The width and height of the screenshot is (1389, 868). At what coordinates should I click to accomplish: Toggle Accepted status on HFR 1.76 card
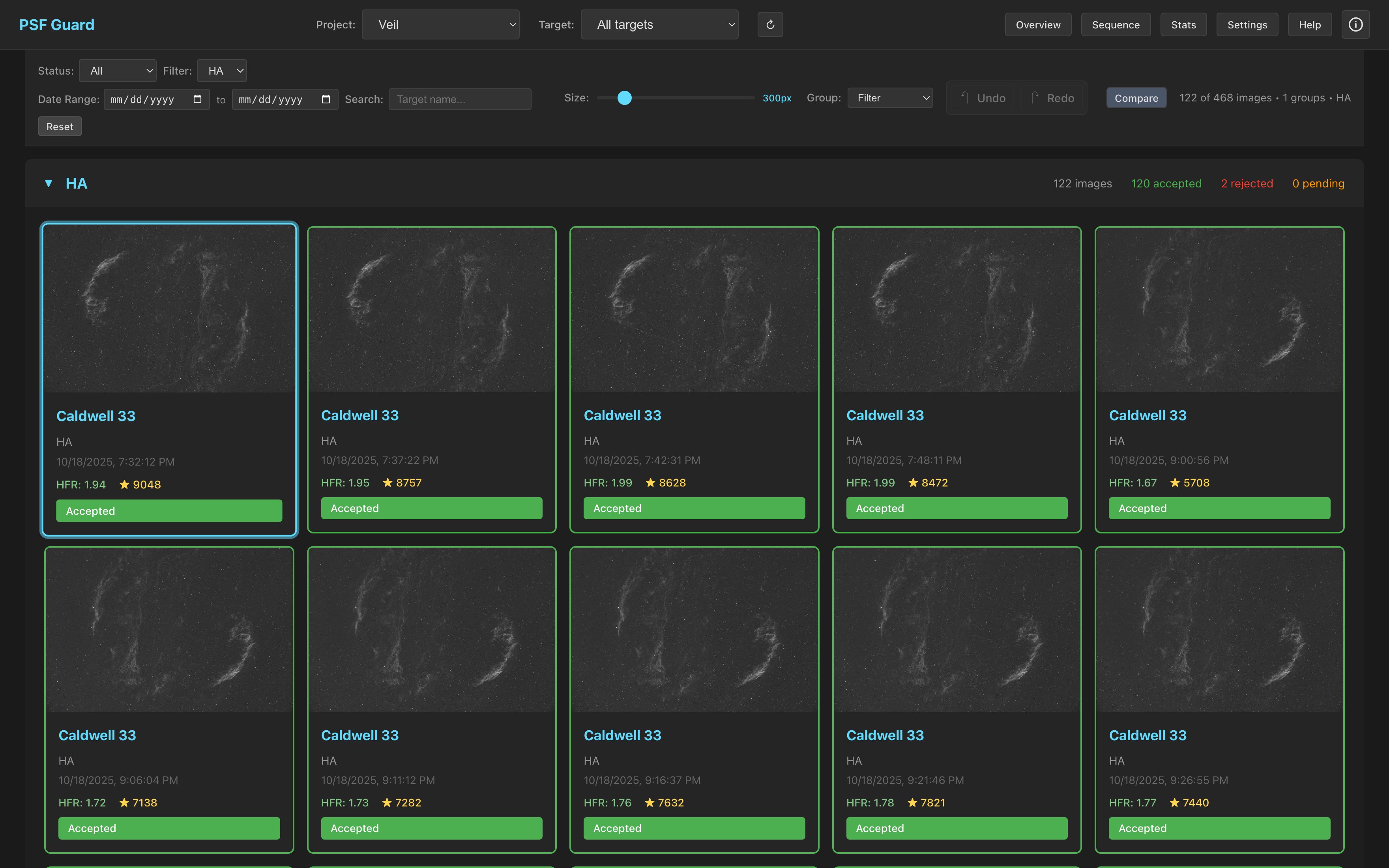pyautogui.click(x=694, y=829)
